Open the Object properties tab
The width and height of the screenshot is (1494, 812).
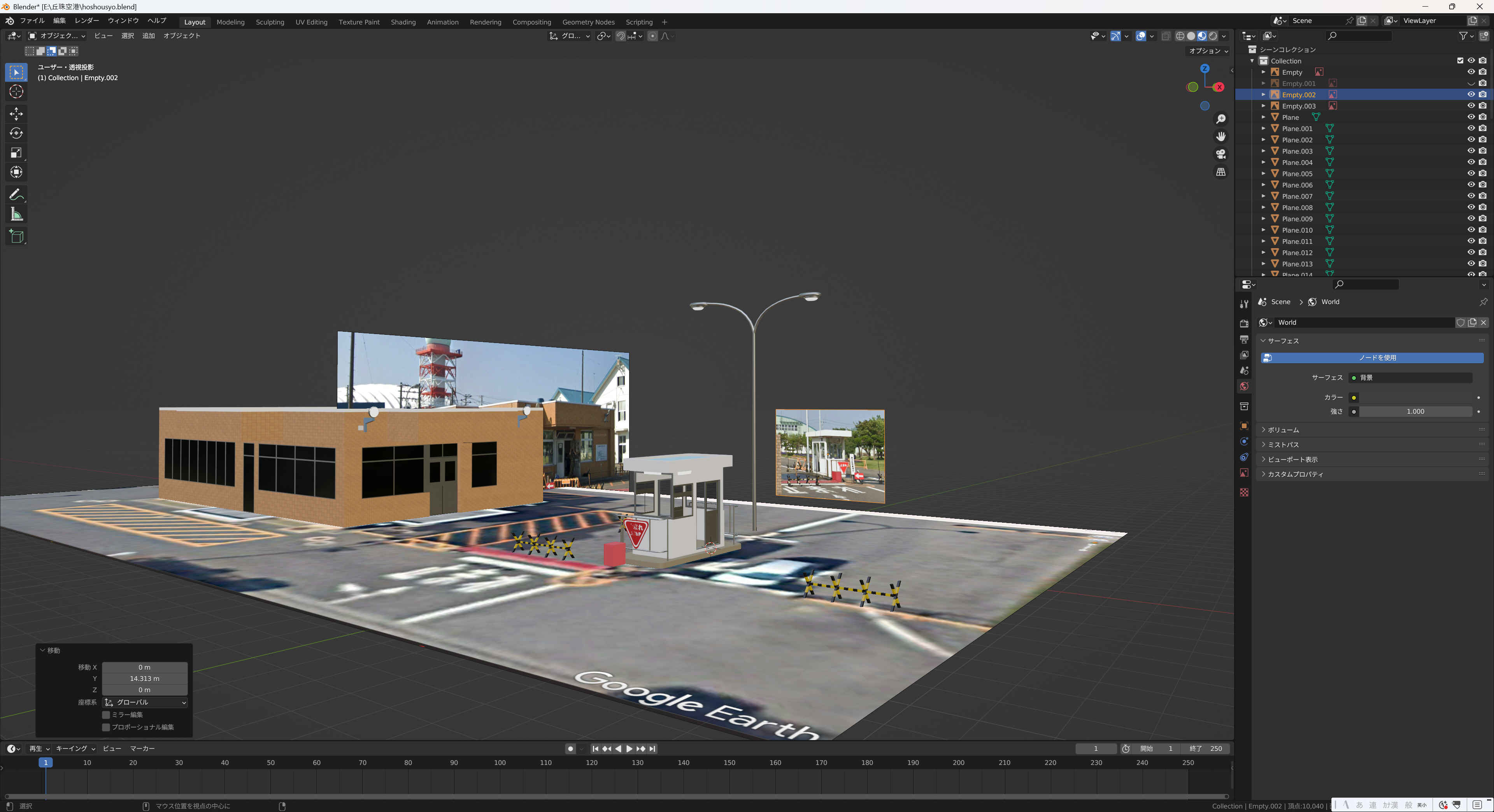[1243, 426]
